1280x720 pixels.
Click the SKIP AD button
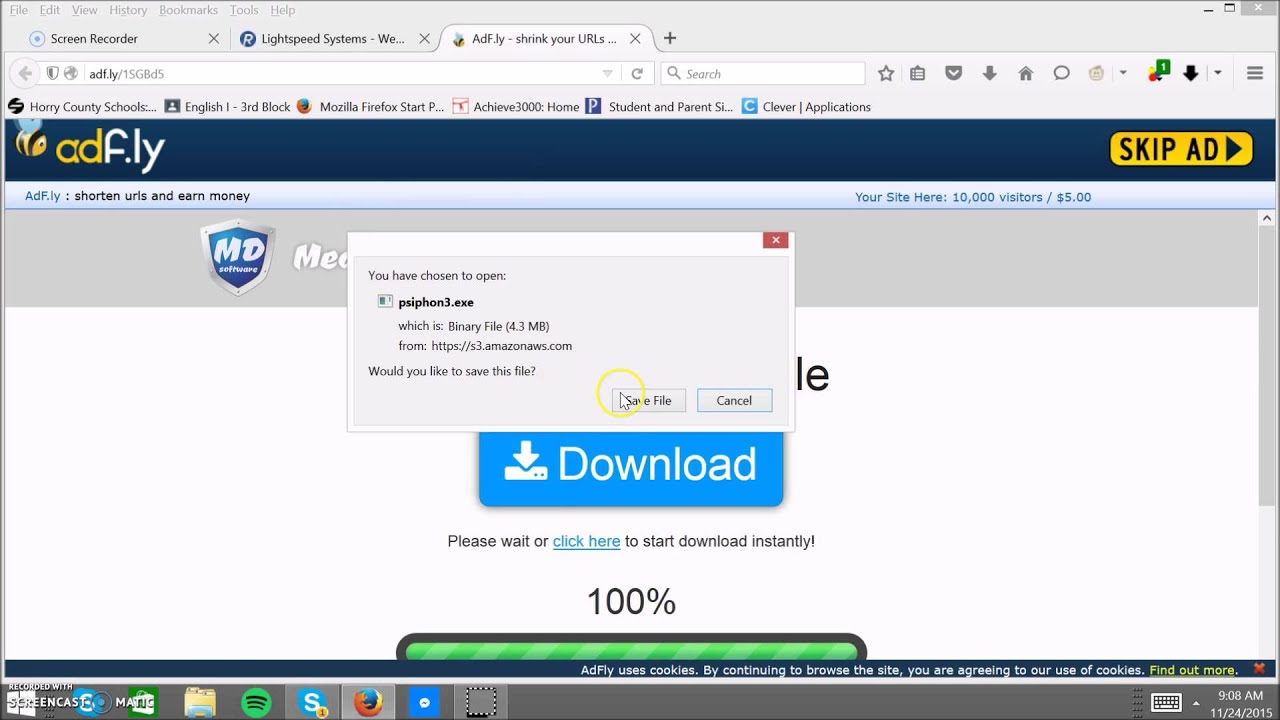[x=1181, y=149]
